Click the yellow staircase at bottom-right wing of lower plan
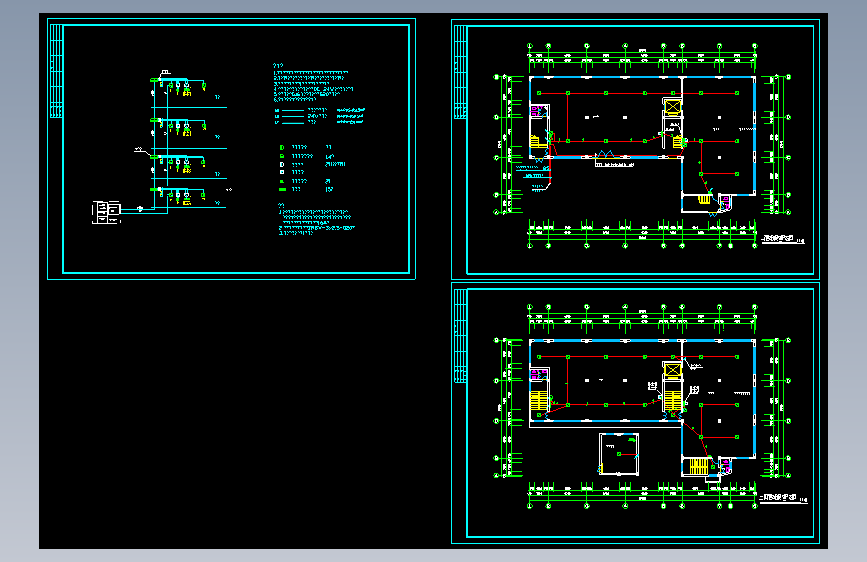 698,466
